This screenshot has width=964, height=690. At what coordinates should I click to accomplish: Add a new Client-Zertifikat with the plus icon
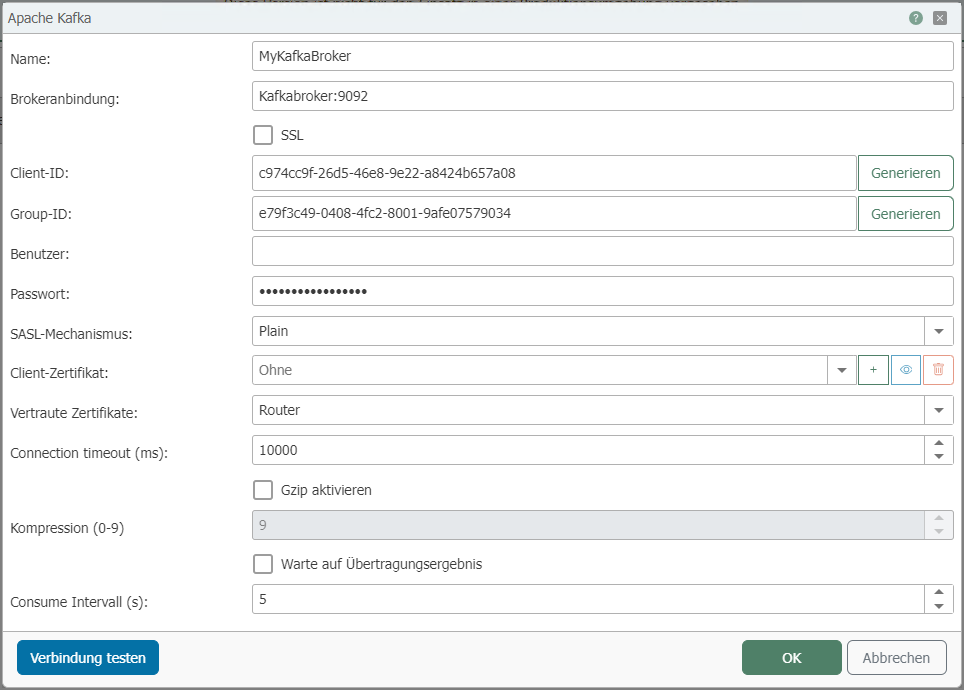(x=873, y=370)
